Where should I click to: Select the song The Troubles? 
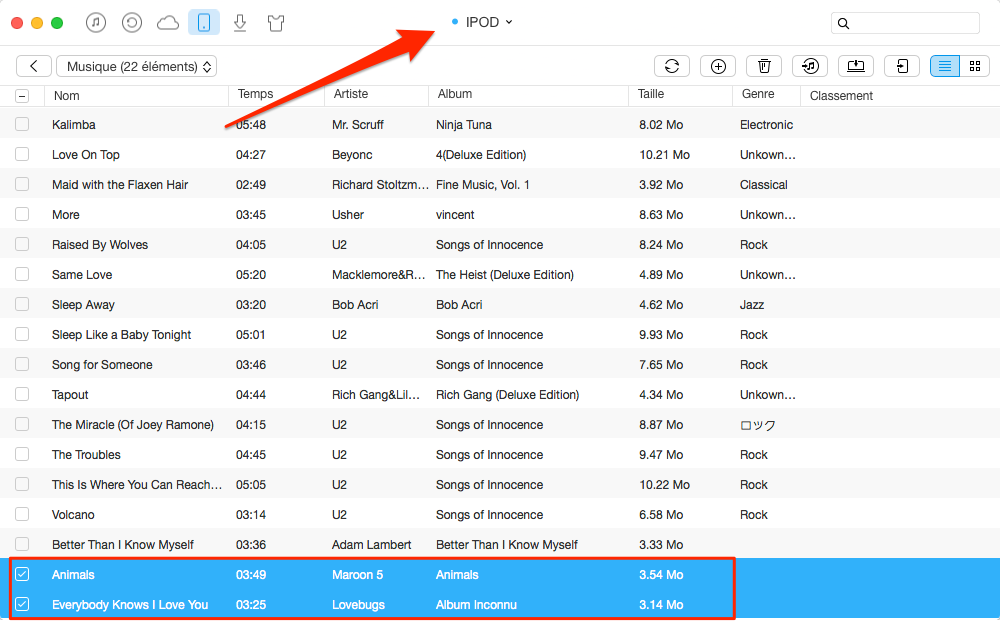[86, 454]
